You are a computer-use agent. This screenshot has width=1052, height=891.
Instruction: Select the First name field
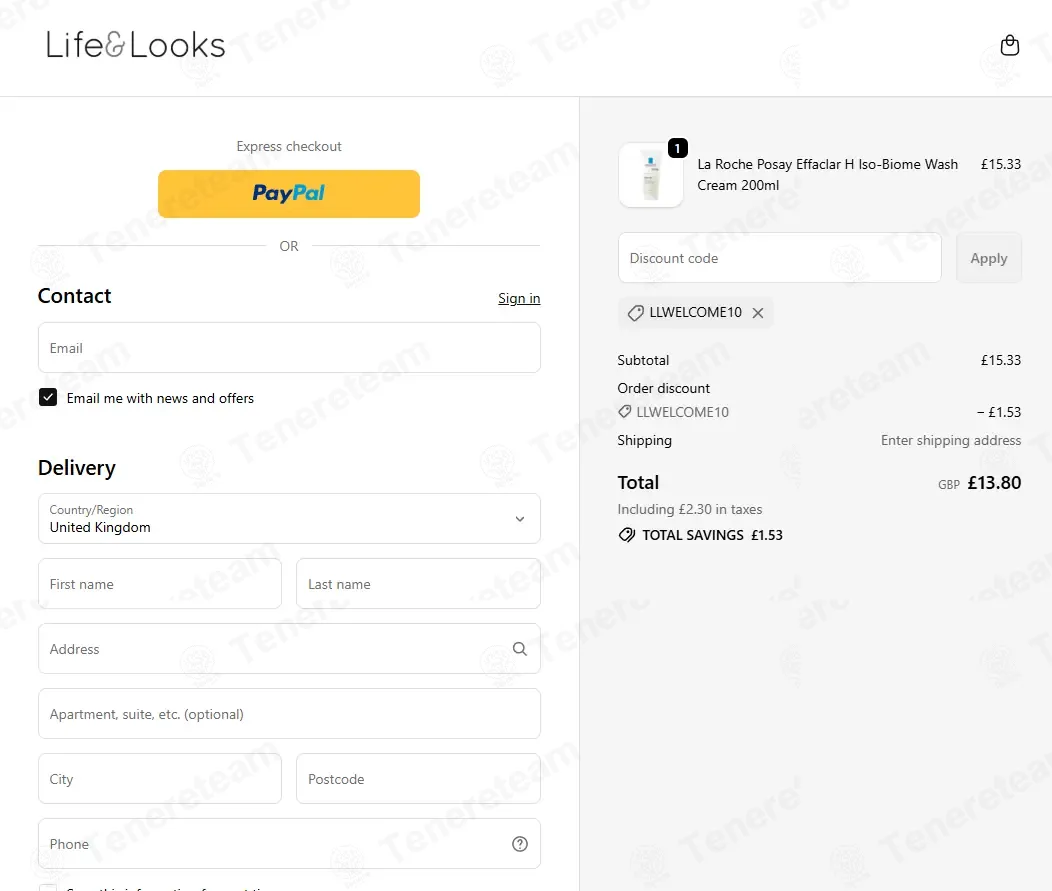coord(160,584)
